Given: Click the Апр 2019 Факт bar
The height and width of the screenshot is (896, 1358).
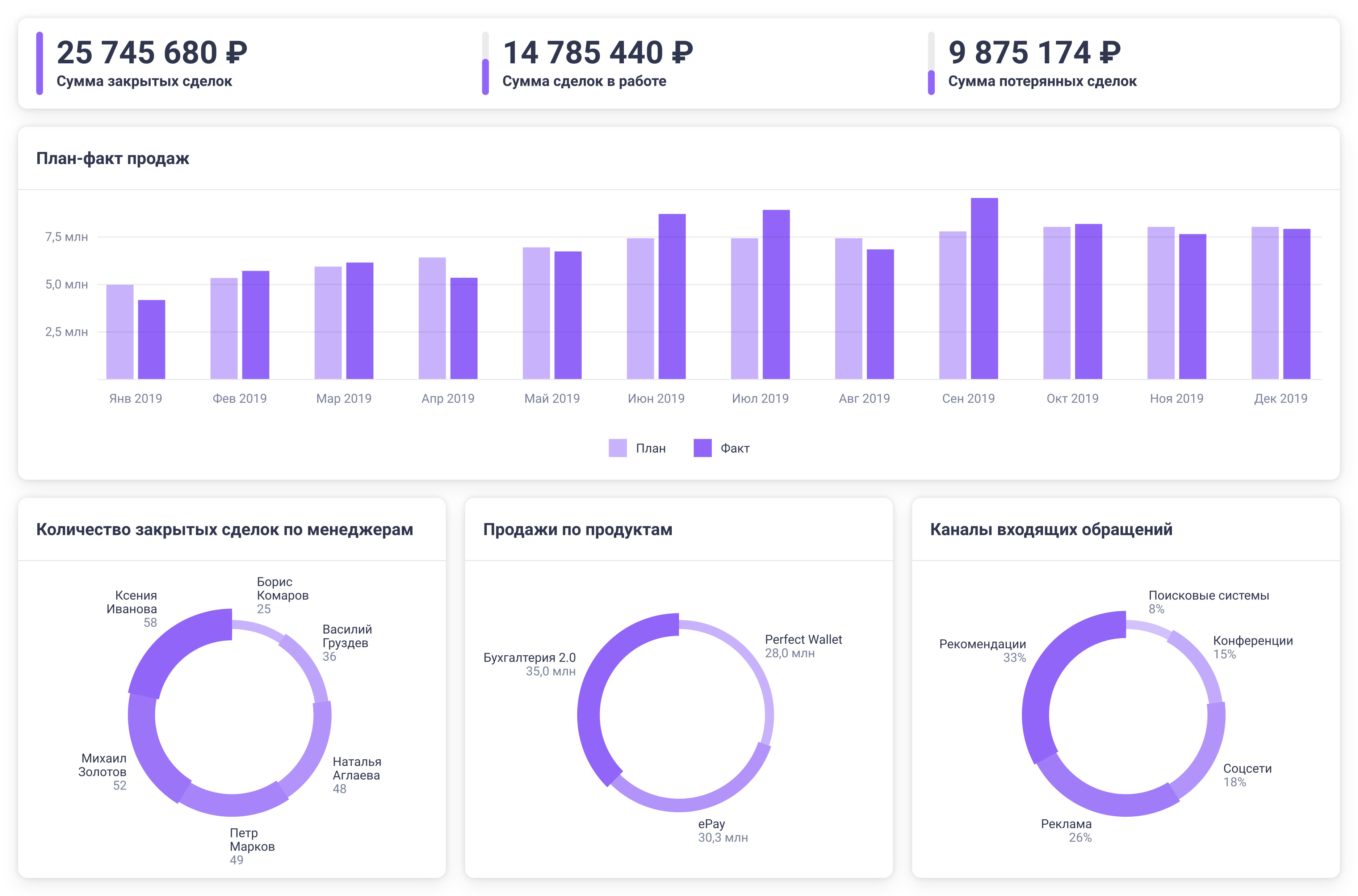Looking at the screenshot, I should pos(464,329).
